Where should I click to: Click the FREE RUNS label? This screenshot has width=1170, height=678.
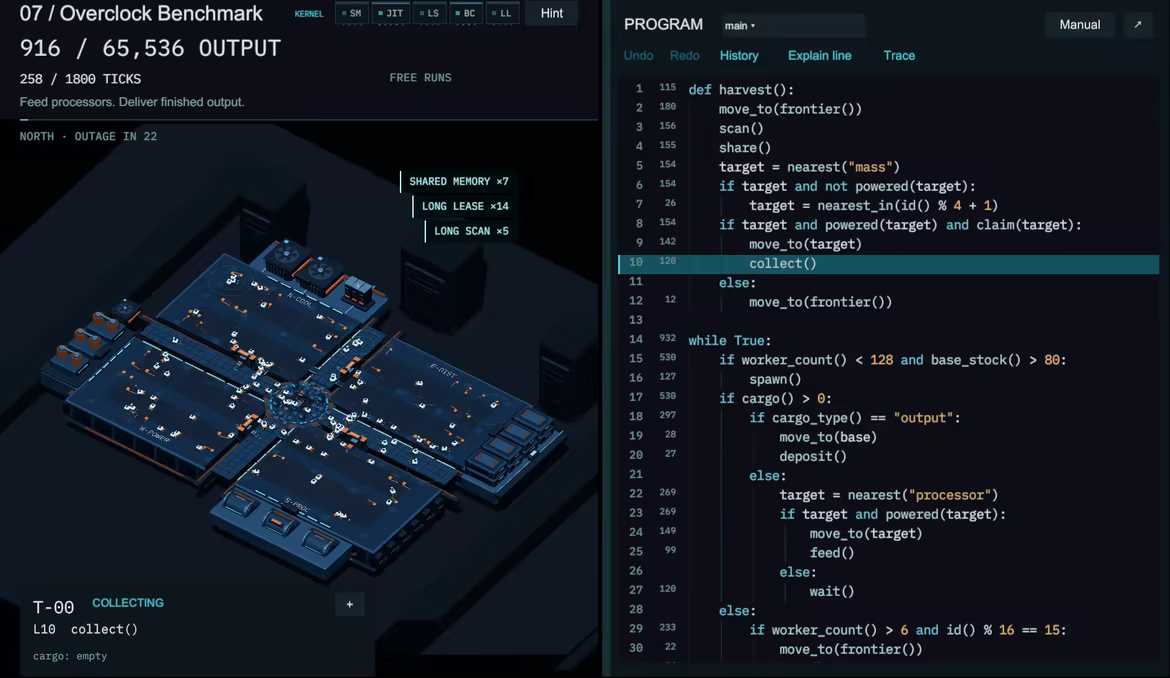click(420, 78)
